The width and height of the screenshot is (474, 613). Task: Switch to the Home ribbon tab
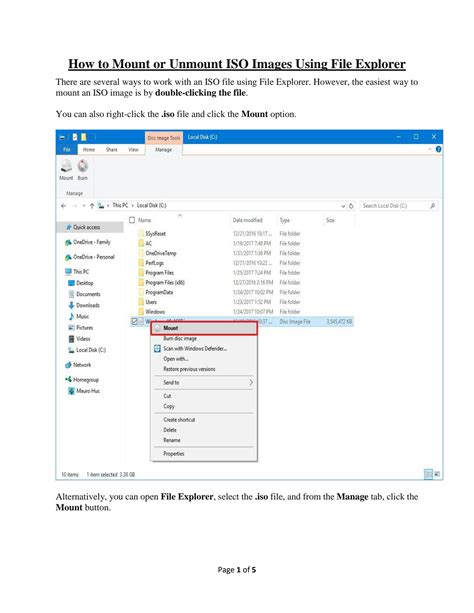pos(89,150)
